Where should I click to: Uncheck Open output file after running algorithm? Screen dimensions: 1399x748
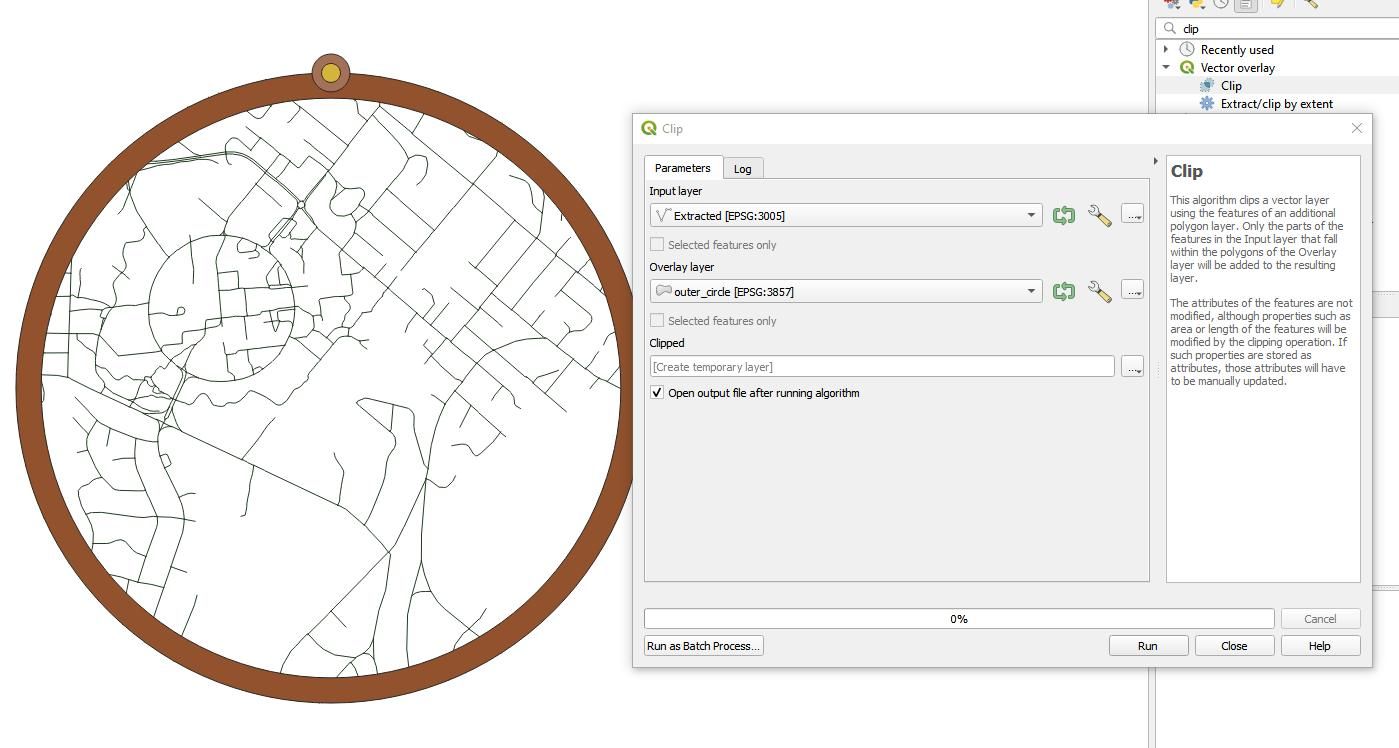[657, 393]
